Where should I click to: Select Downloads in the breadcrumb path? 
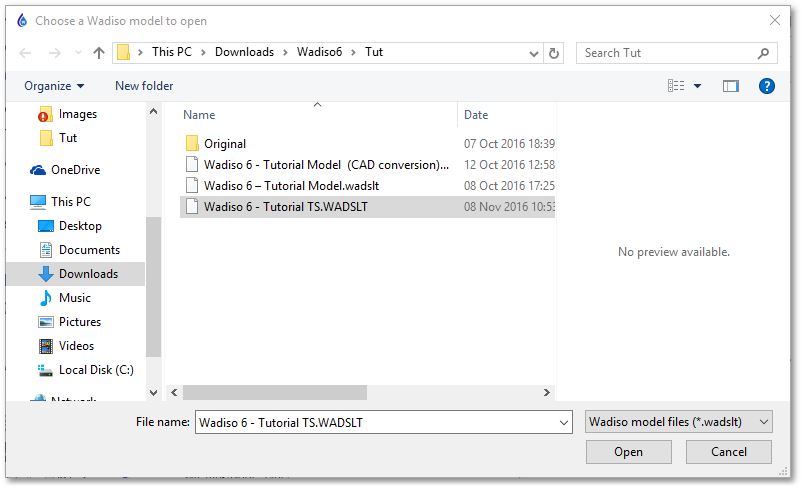coord(244,52)
